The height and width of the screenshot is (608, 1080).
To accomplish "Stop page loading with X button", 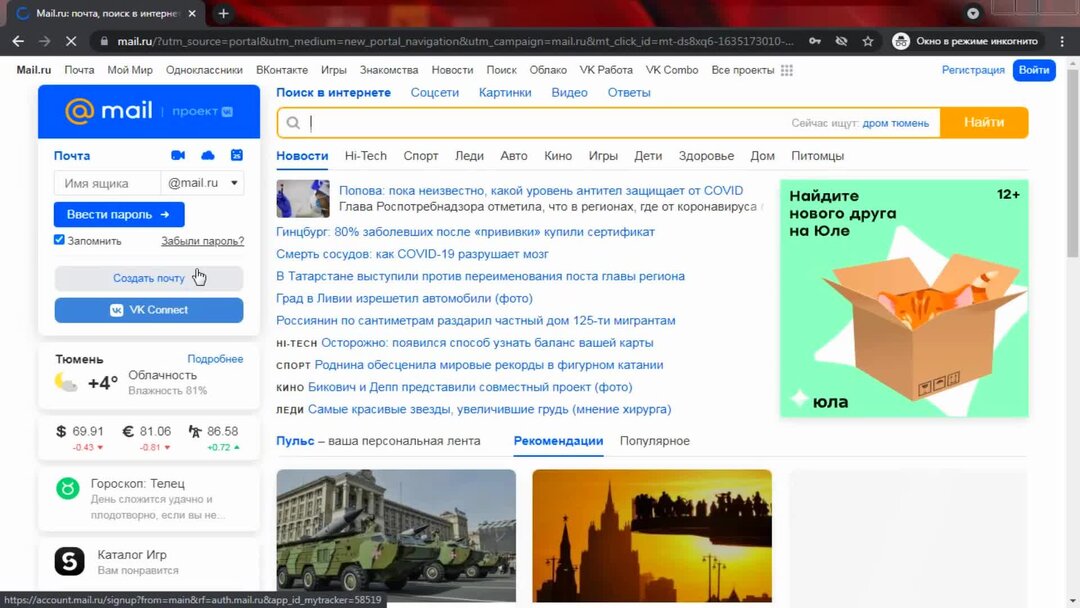I will tap(71, 41).
